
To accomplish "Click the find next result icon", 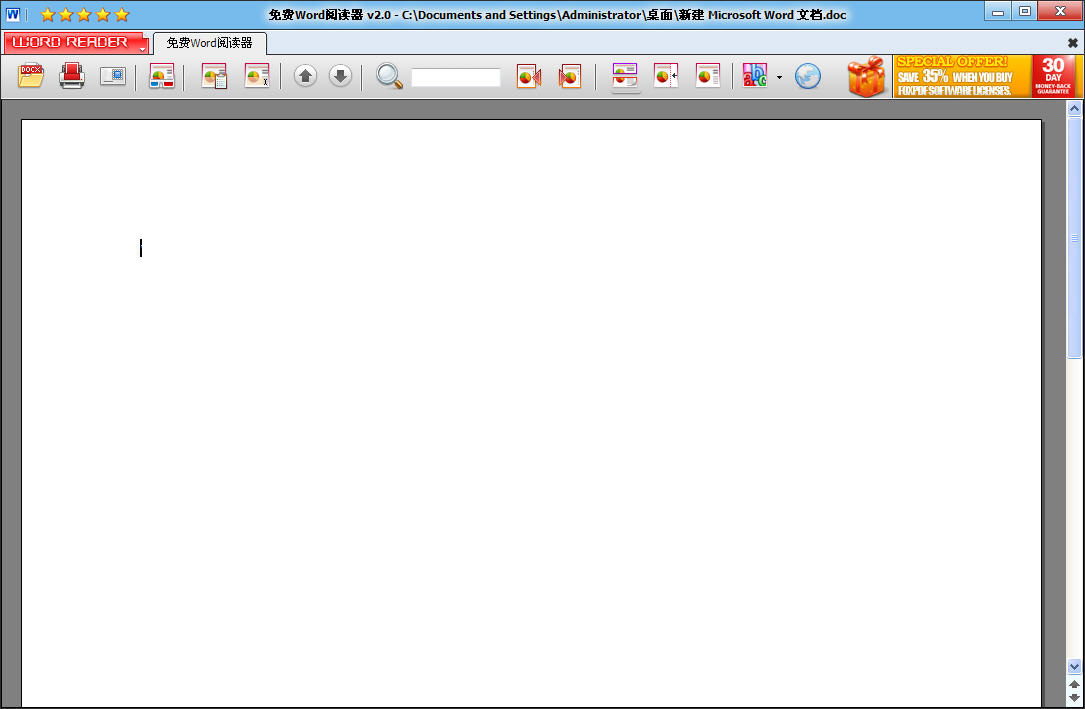I will [570, 76].
